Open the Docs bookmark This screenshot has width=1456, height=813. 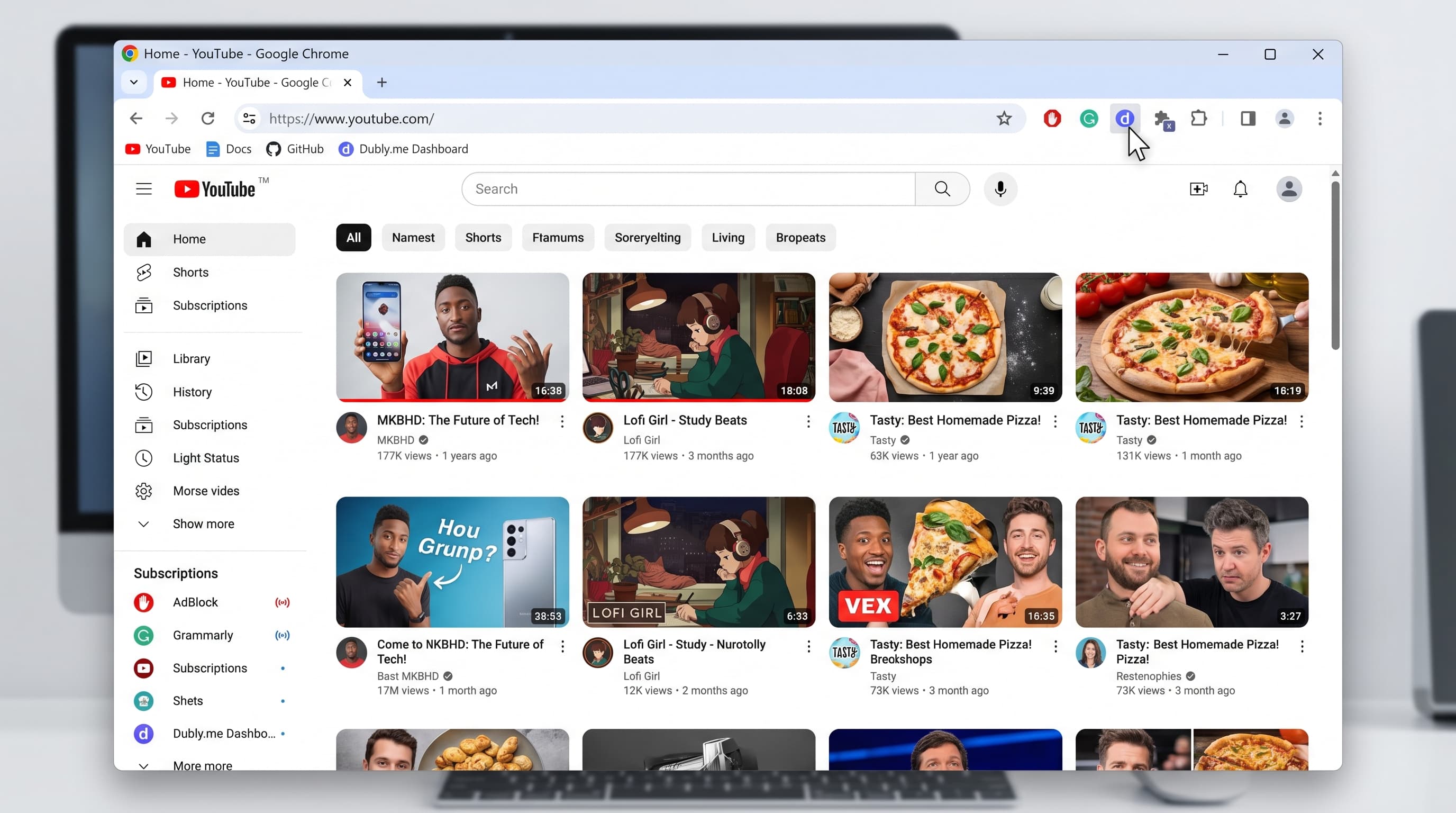click(x=229, y=149)
